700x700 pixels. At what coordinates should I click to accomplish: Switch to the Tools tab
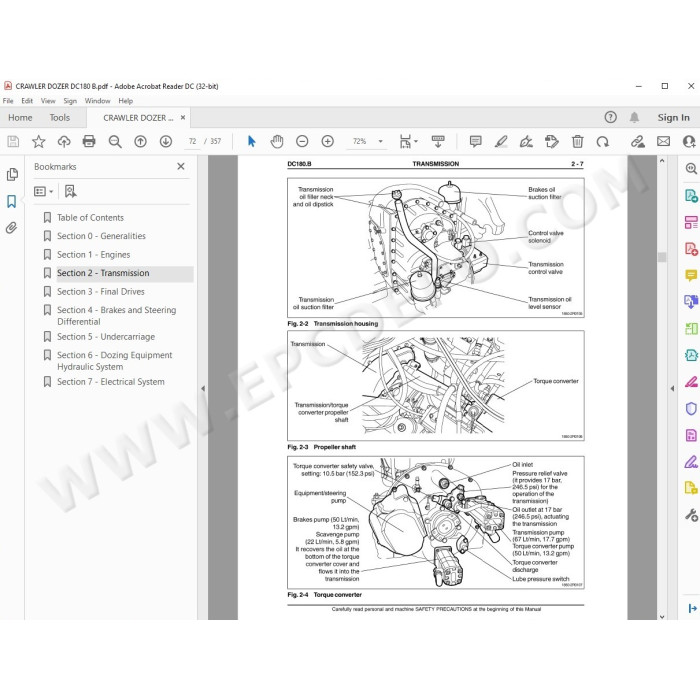[x=59, y=117]
